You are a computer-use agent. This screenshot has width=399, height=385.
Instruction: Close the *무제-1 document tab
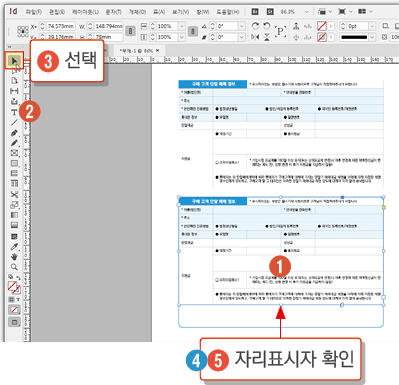[158, 51]
